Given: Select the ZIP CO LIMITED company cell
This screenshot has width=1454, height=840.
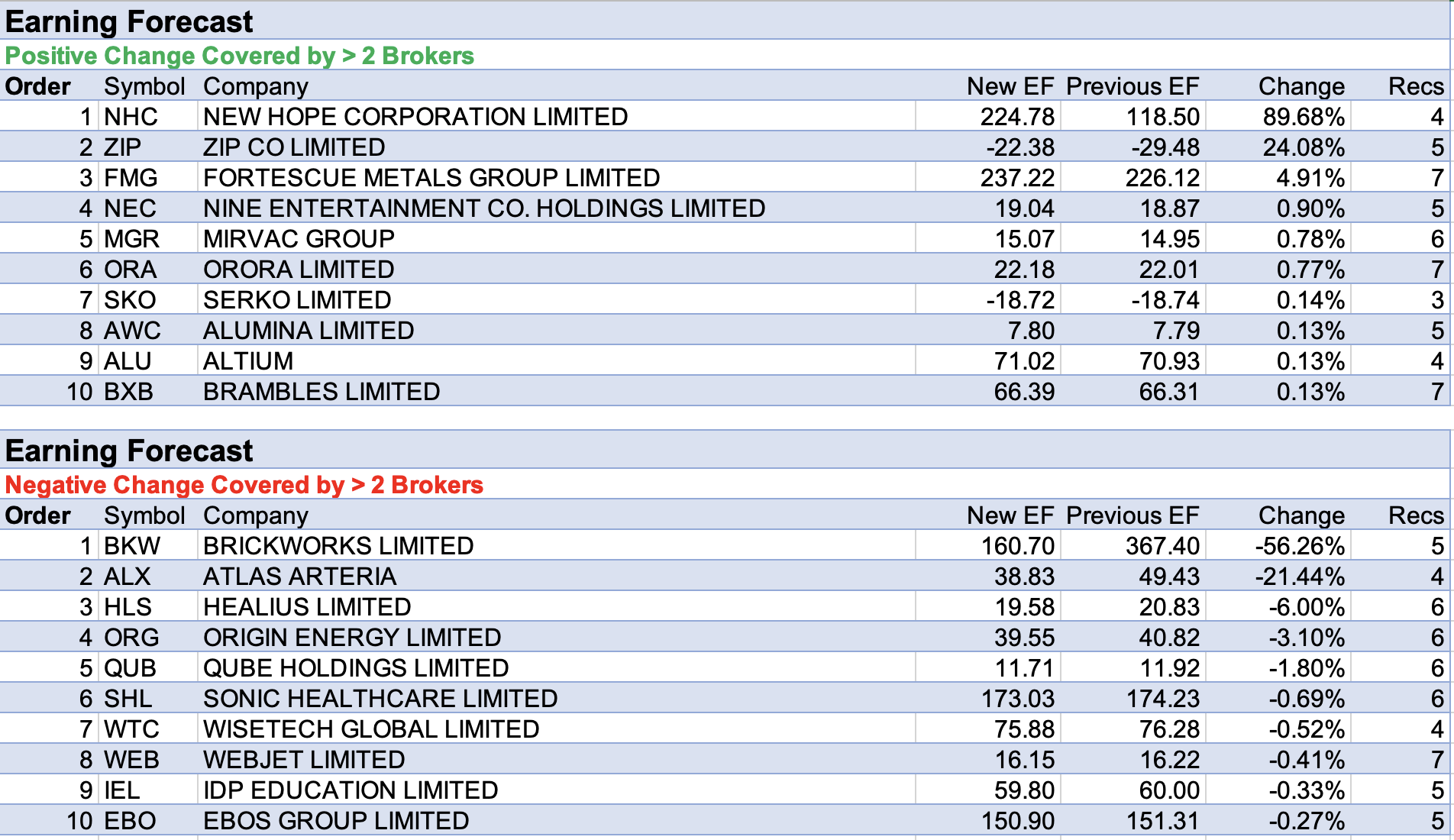Looking at the screenshot, I should click(x=294, y=147).
